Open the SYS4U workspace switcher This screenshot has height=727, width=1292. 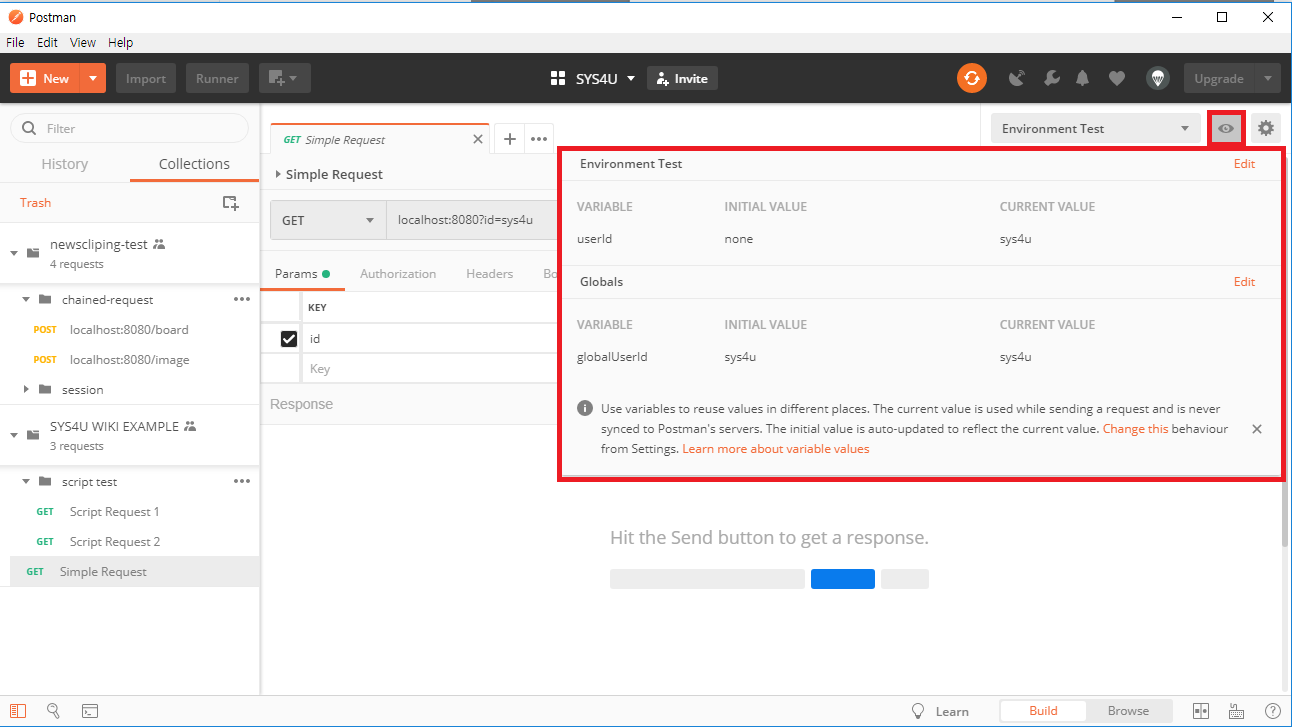point(593,78)
